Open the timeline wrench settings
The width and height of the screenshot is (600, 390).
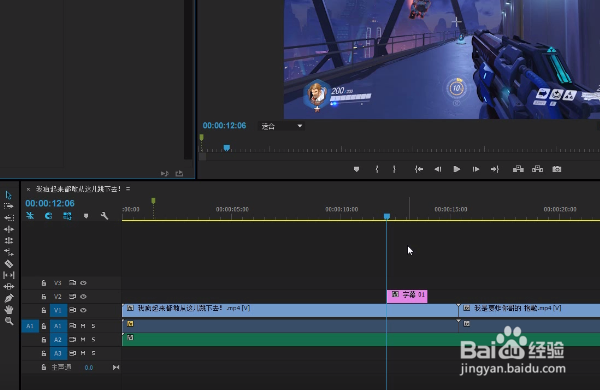pos(104,216)
